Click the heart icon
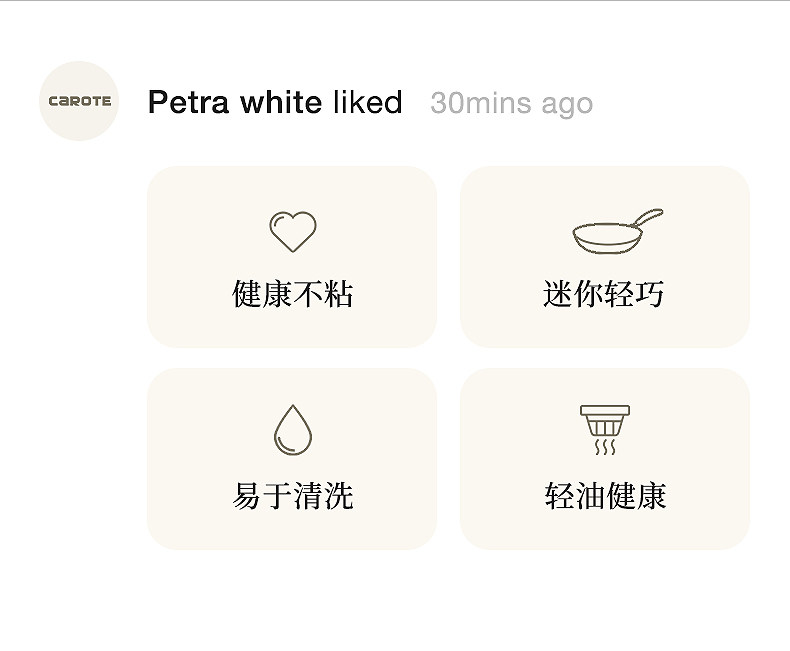 pos(292,232)
